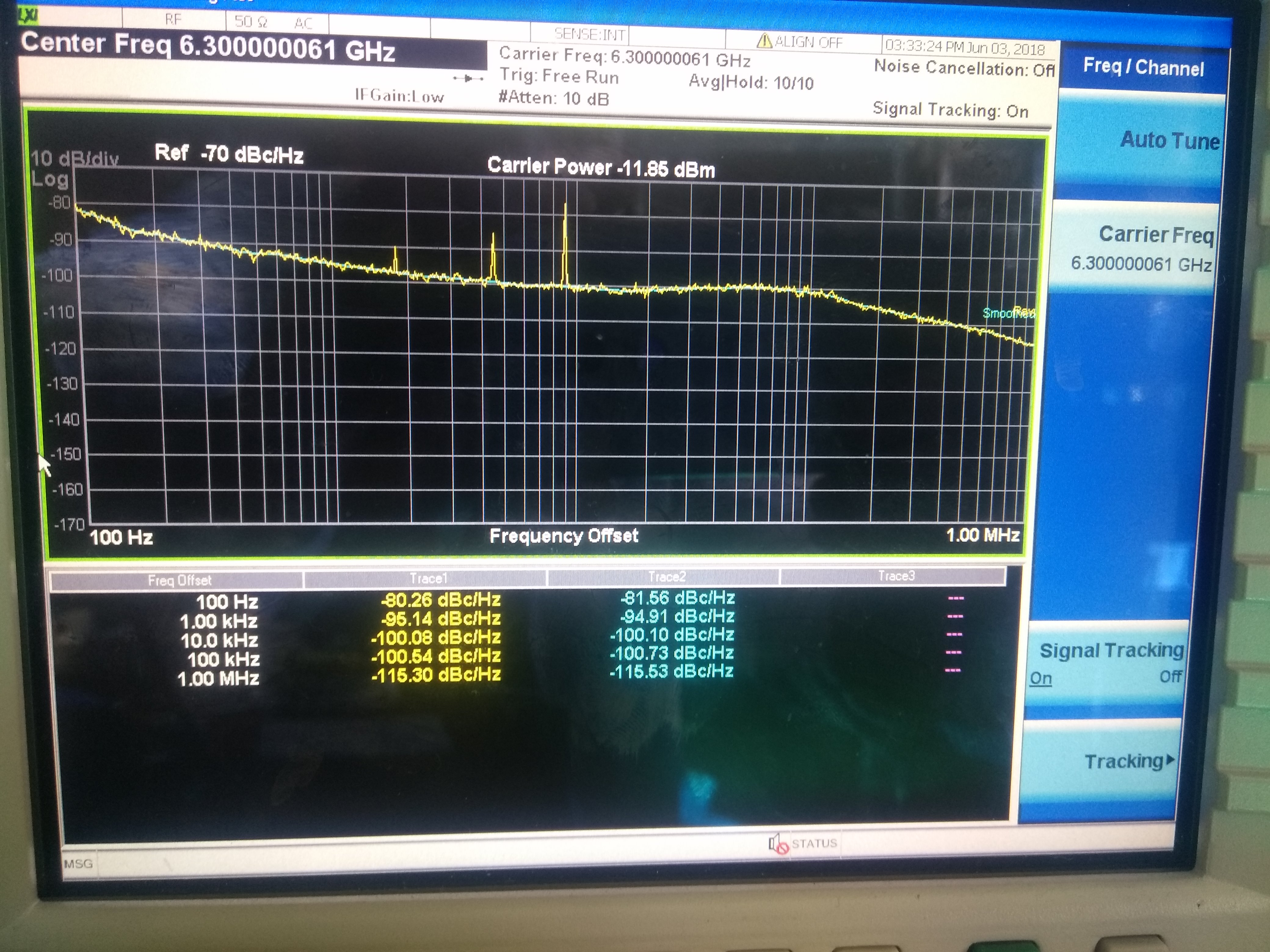
Task: Click the 1.00 kHz row label
Action: tap(219, 621)
